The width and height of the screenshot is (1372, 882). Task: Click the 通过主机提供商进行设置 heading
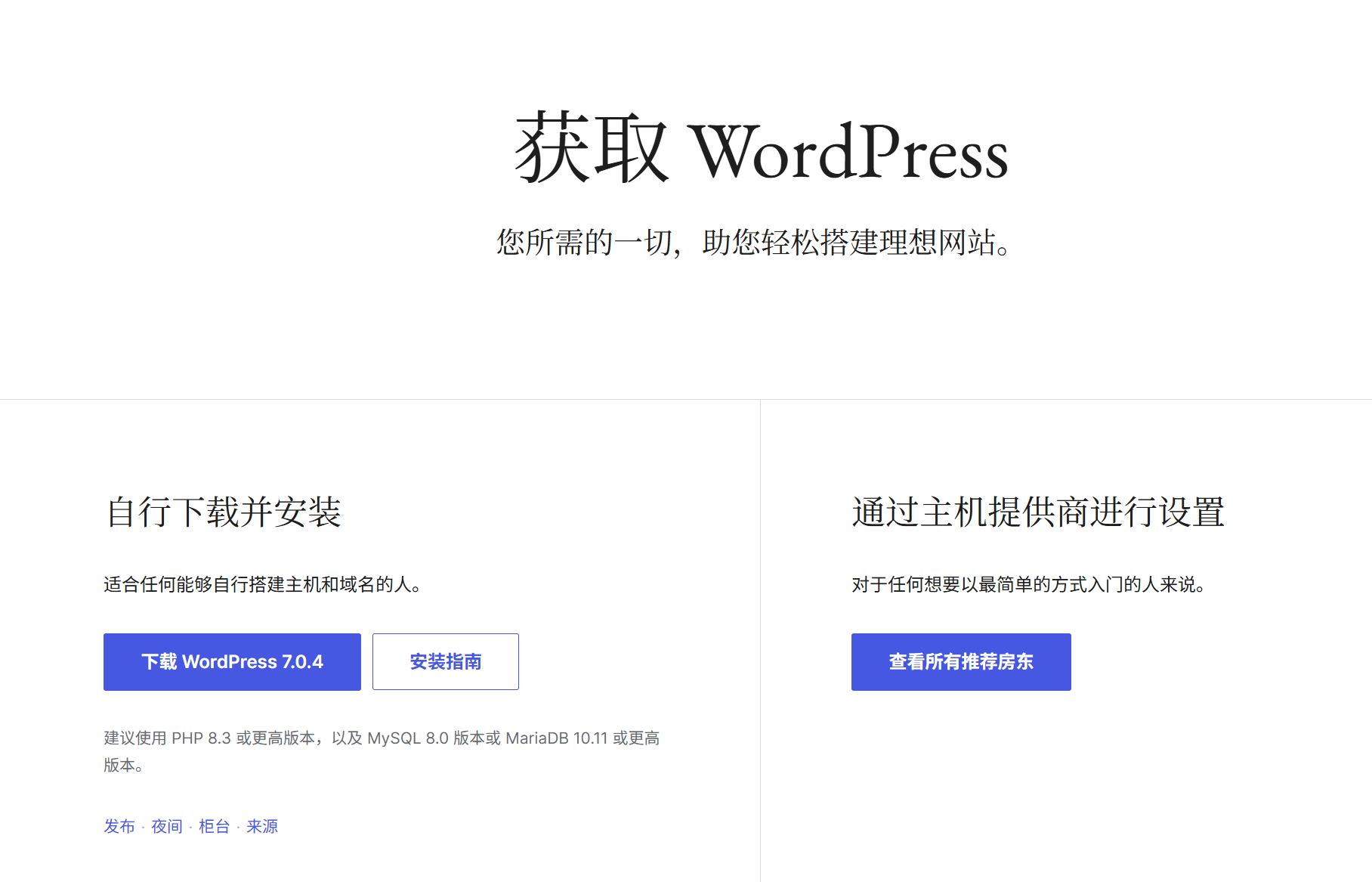point(1038,512)
